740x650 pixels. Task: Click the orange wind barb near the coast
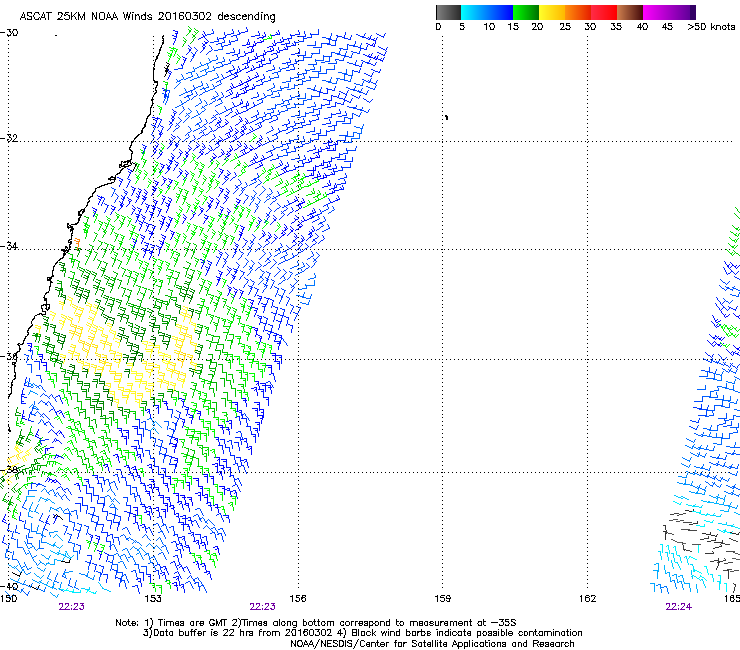point(76,244)
